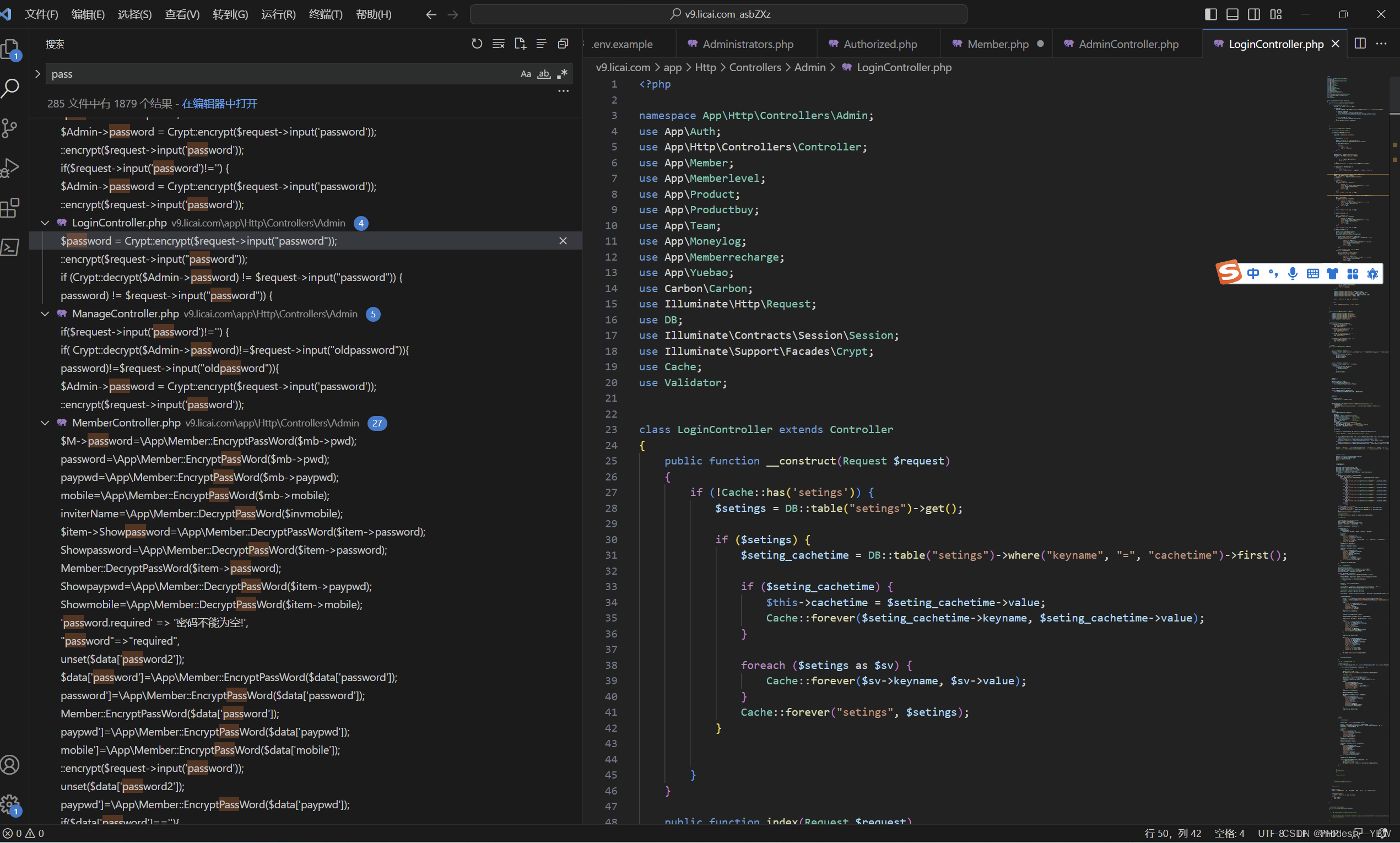Toggle Match Whole Word option

coord(544,74)
